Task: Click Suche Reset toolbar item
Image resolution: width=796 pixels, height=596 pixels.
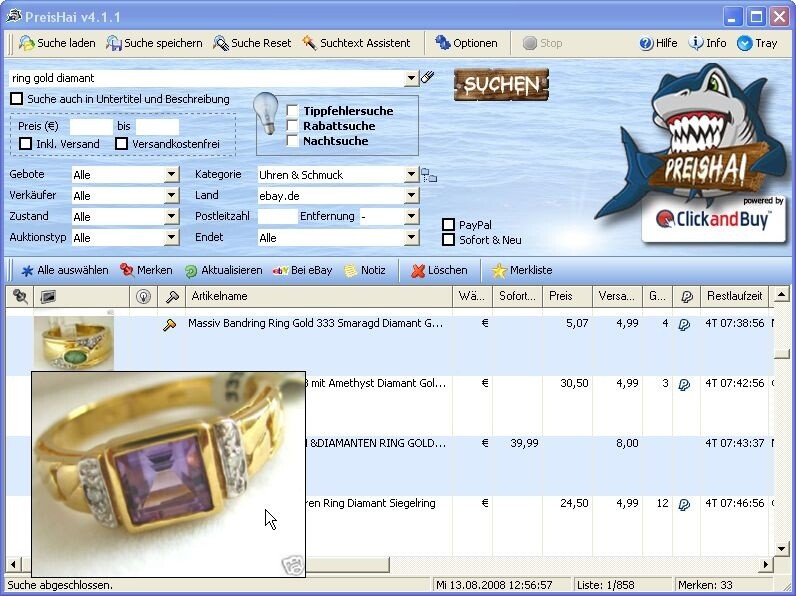Action: click(x=252, y=43)
